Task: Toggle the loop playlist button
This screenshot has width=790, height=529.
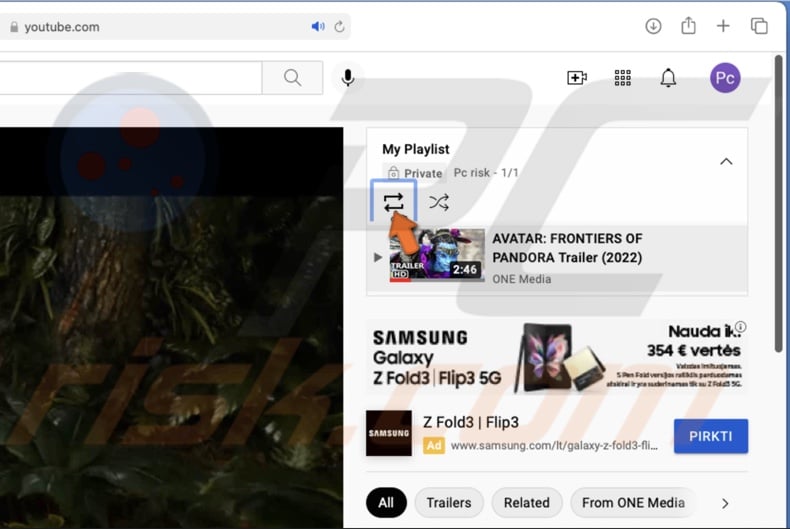Action: (394, 202)
